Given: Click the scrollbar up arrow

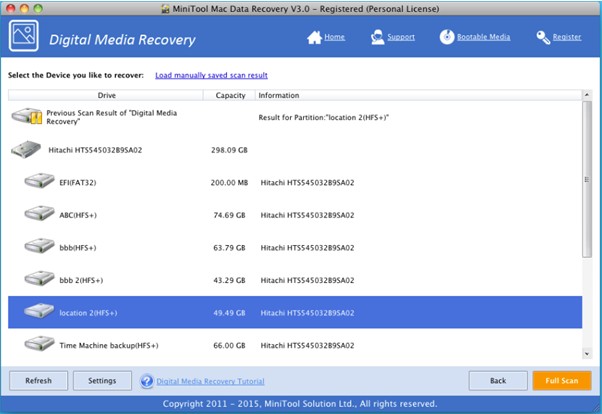Looking at the screenshot, I should pyautogui.click(x=587, y=94).
